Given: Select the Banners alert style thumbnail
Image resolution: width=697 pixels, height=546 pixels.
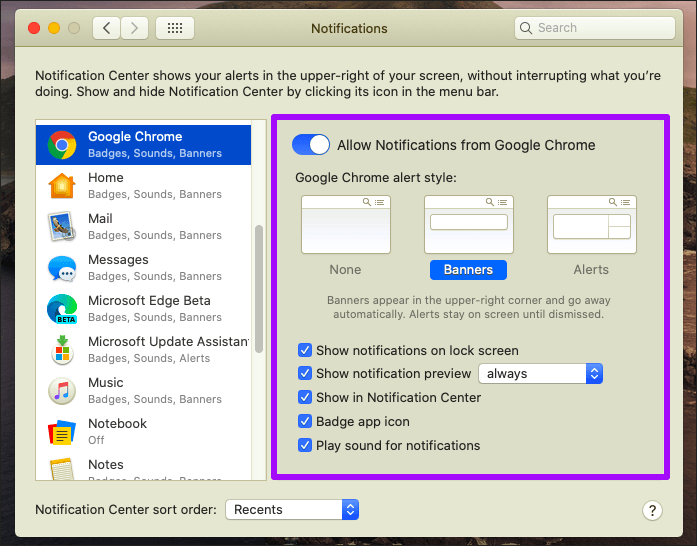Looking at the screenshot, I should click(469, 225).
